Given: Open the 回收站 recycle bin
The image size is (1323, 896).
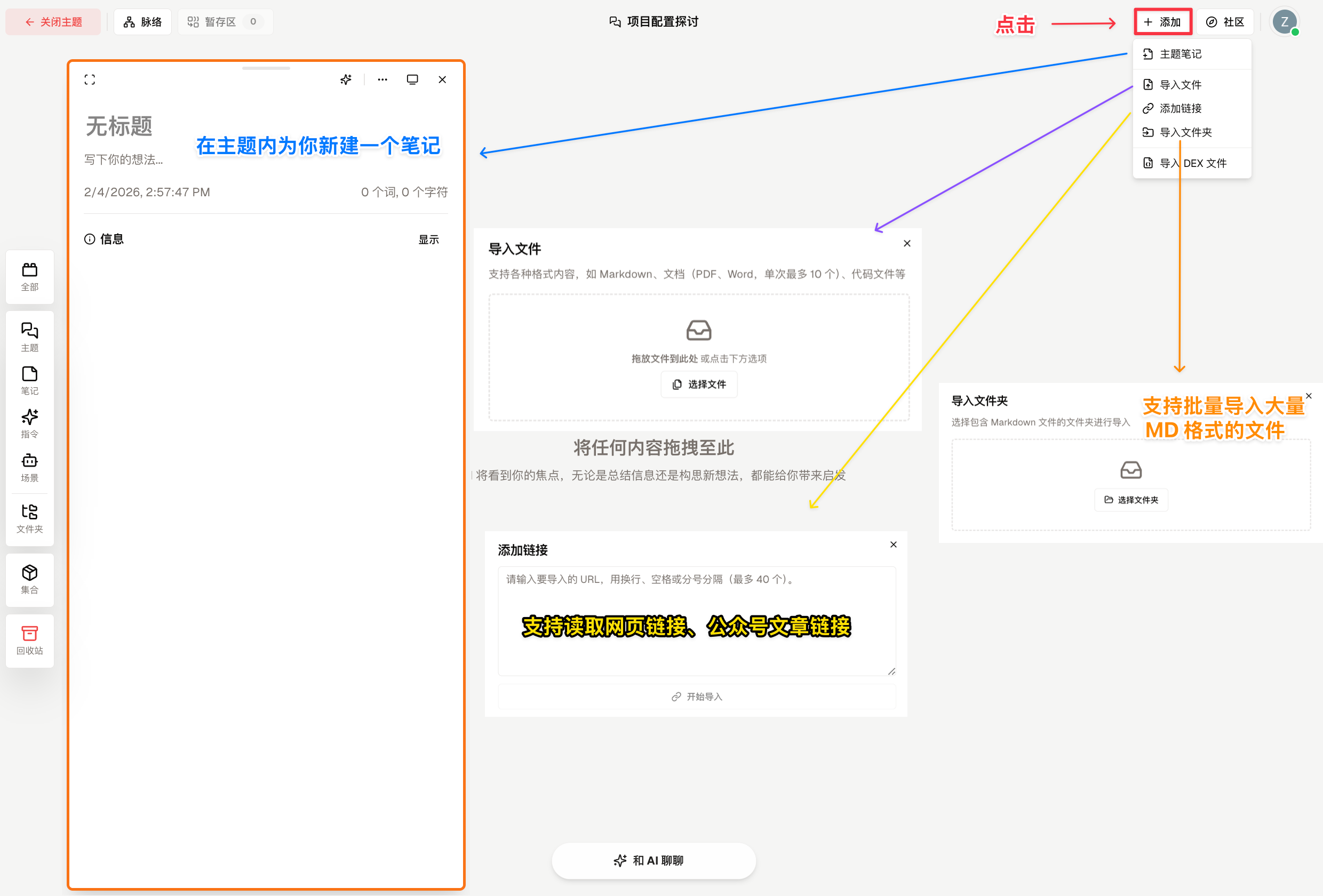Looking at the screenshot, I should point(29,640).
